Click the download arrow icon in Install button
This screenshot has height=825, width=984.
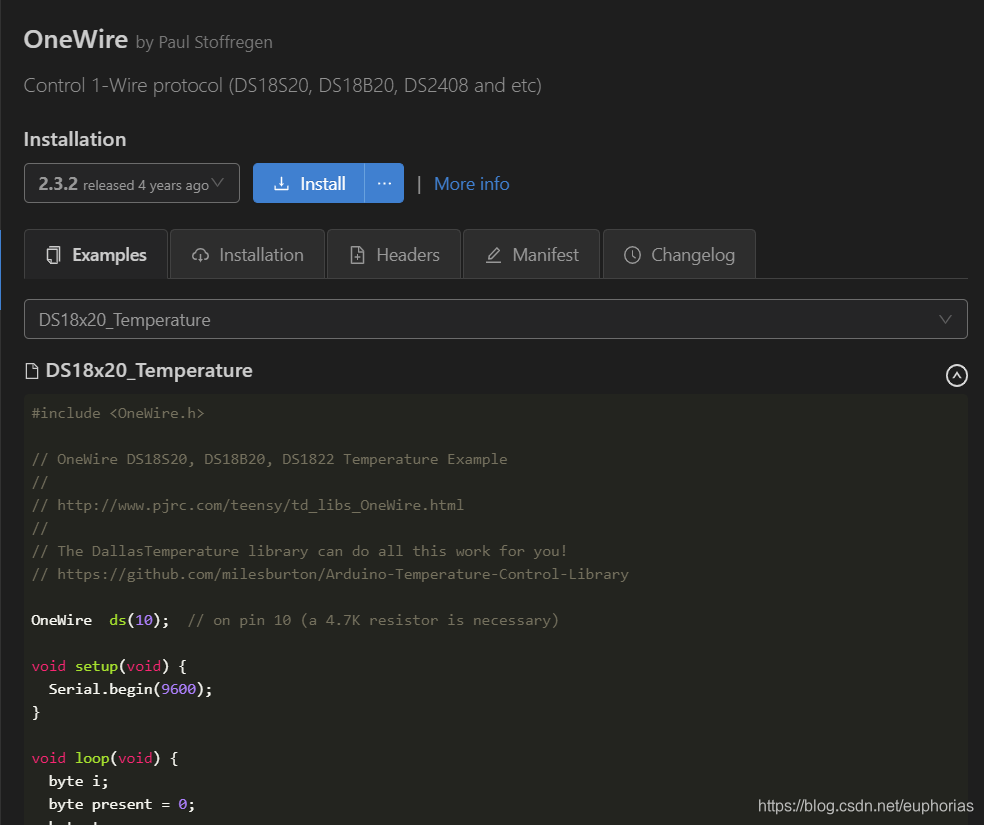pyautogui.click(x=281, y=184)
